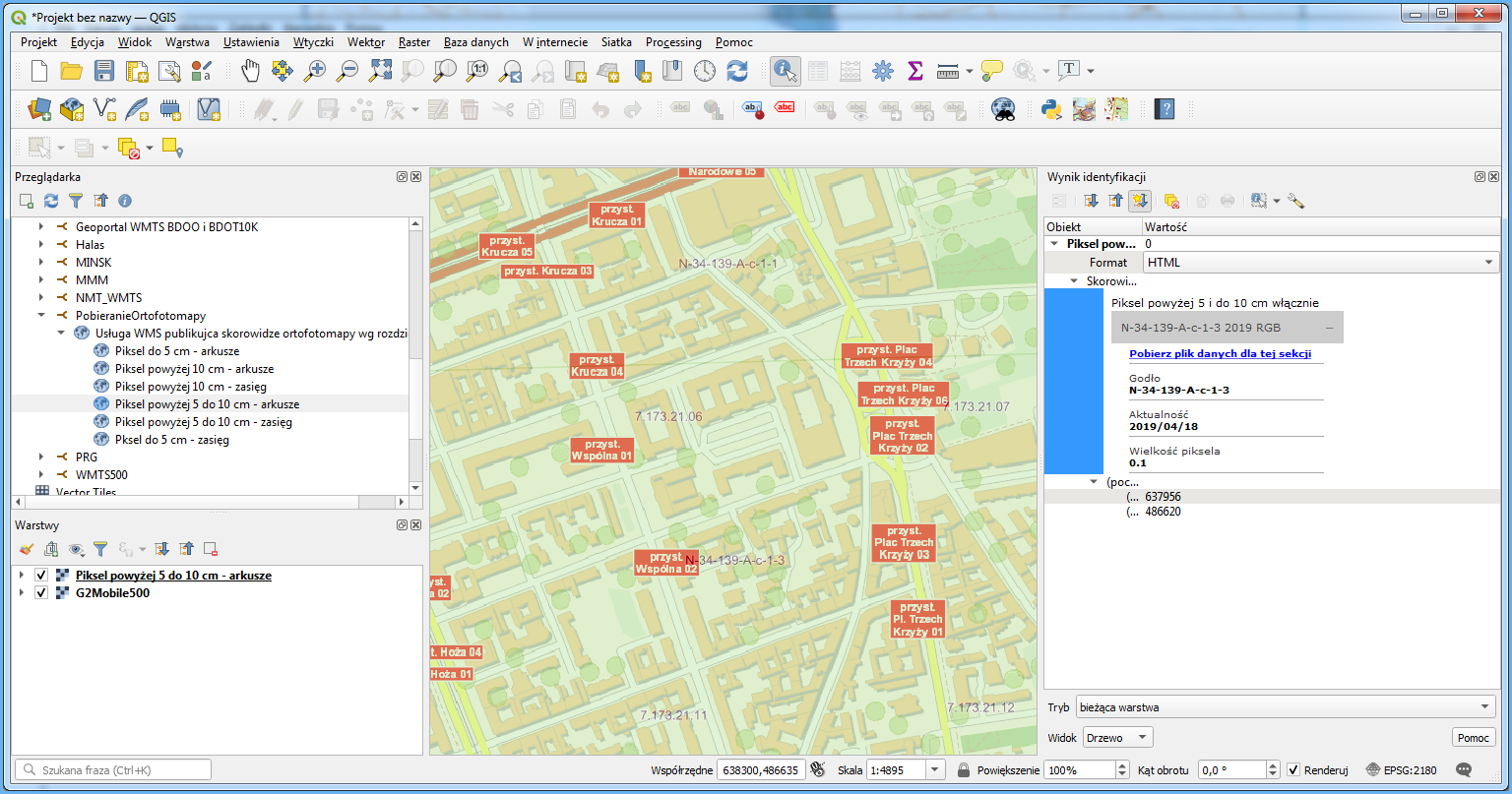
Task: Activate the Zoom Out magnifier tool
Action: pyautogui.click(x=347, y=70)
